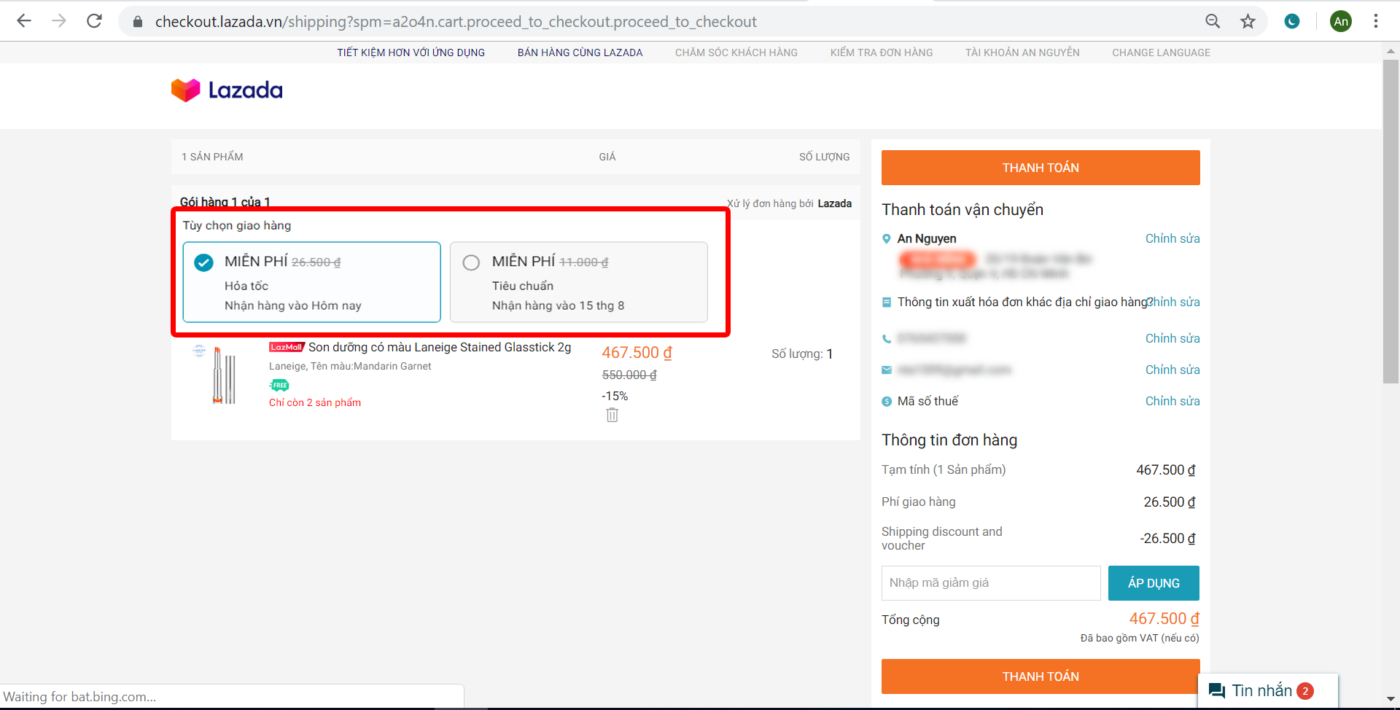Click the browser address bar URL

tap(455, 21)
